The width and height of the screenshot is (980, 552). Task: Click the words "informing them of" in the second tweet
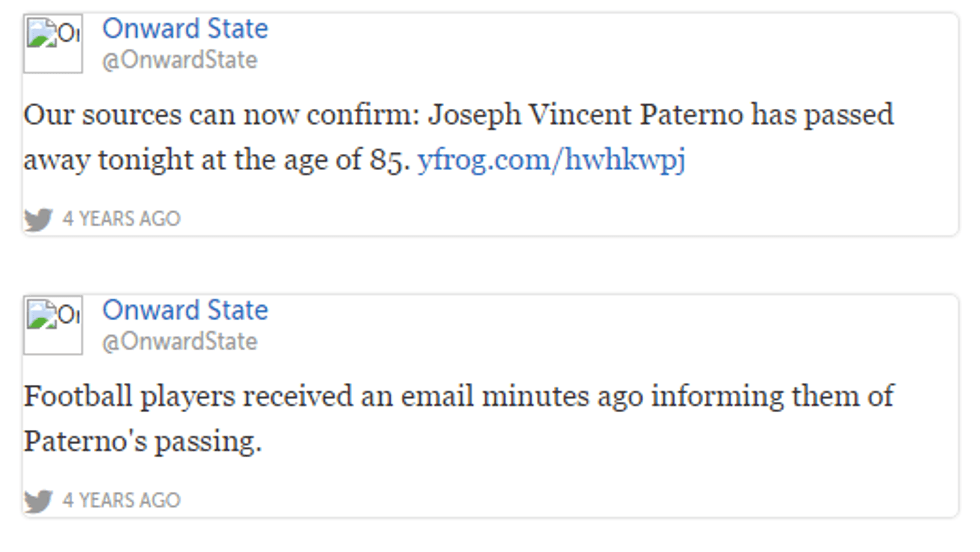click(772, 396)
